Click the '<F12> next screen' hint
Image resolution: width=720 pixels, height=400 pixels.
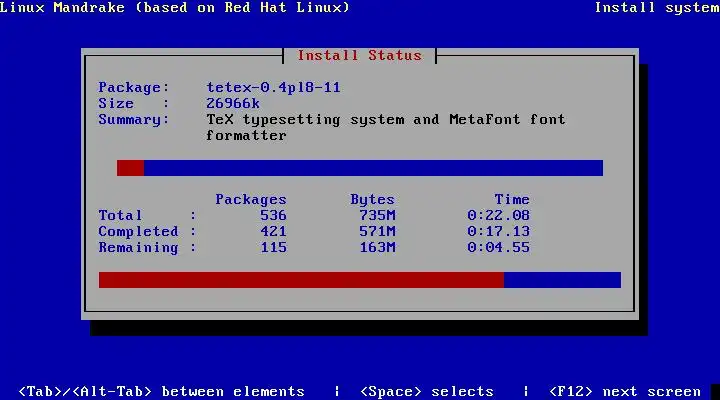click(x=625, y=392)
